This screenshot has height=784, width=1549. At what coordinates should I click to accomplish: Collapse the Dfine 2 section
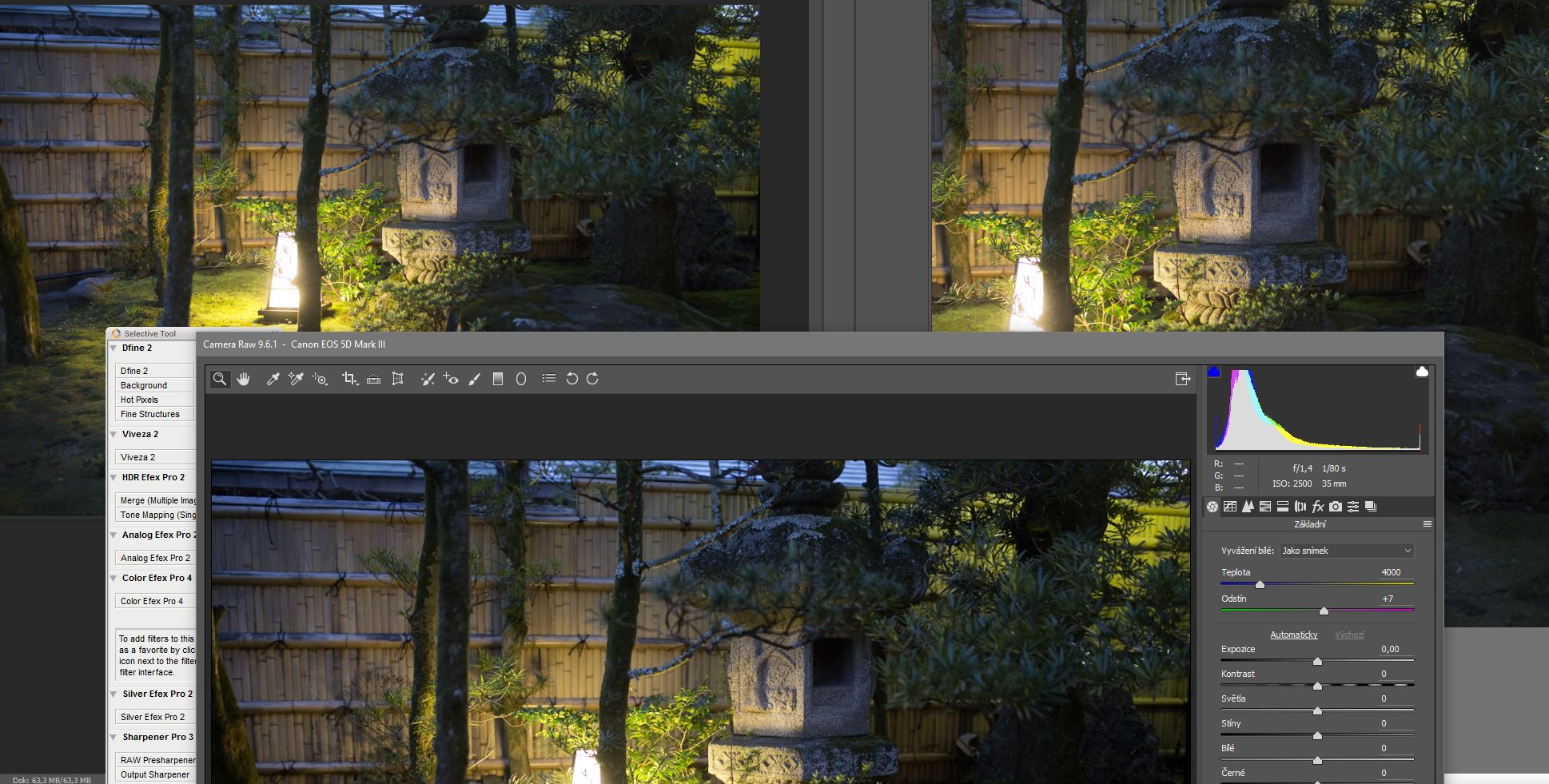(x=113, y=348)
